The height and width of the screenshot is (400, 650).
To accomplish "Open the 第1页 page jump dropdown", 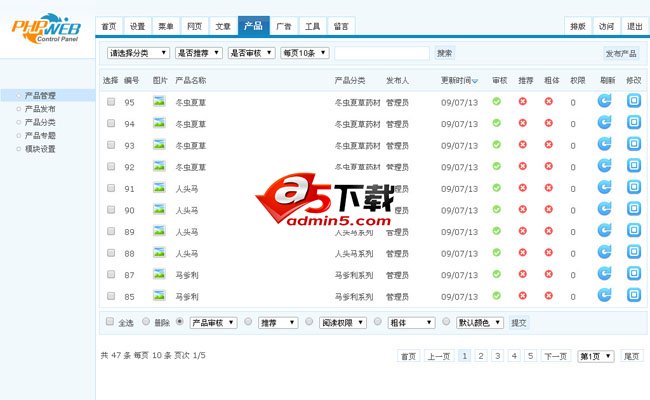I will coord(596,356).
